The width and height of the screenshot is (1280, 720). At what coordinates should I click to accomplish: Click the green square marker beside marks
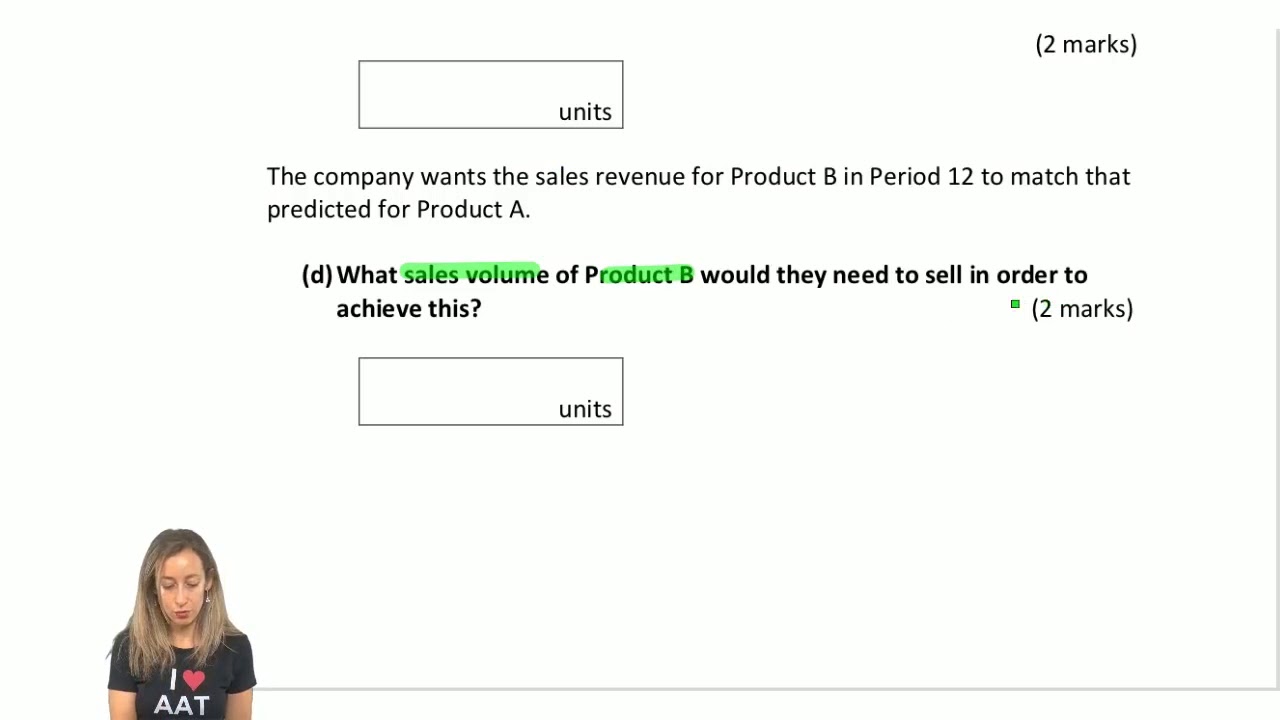[x=1015, y=304]
